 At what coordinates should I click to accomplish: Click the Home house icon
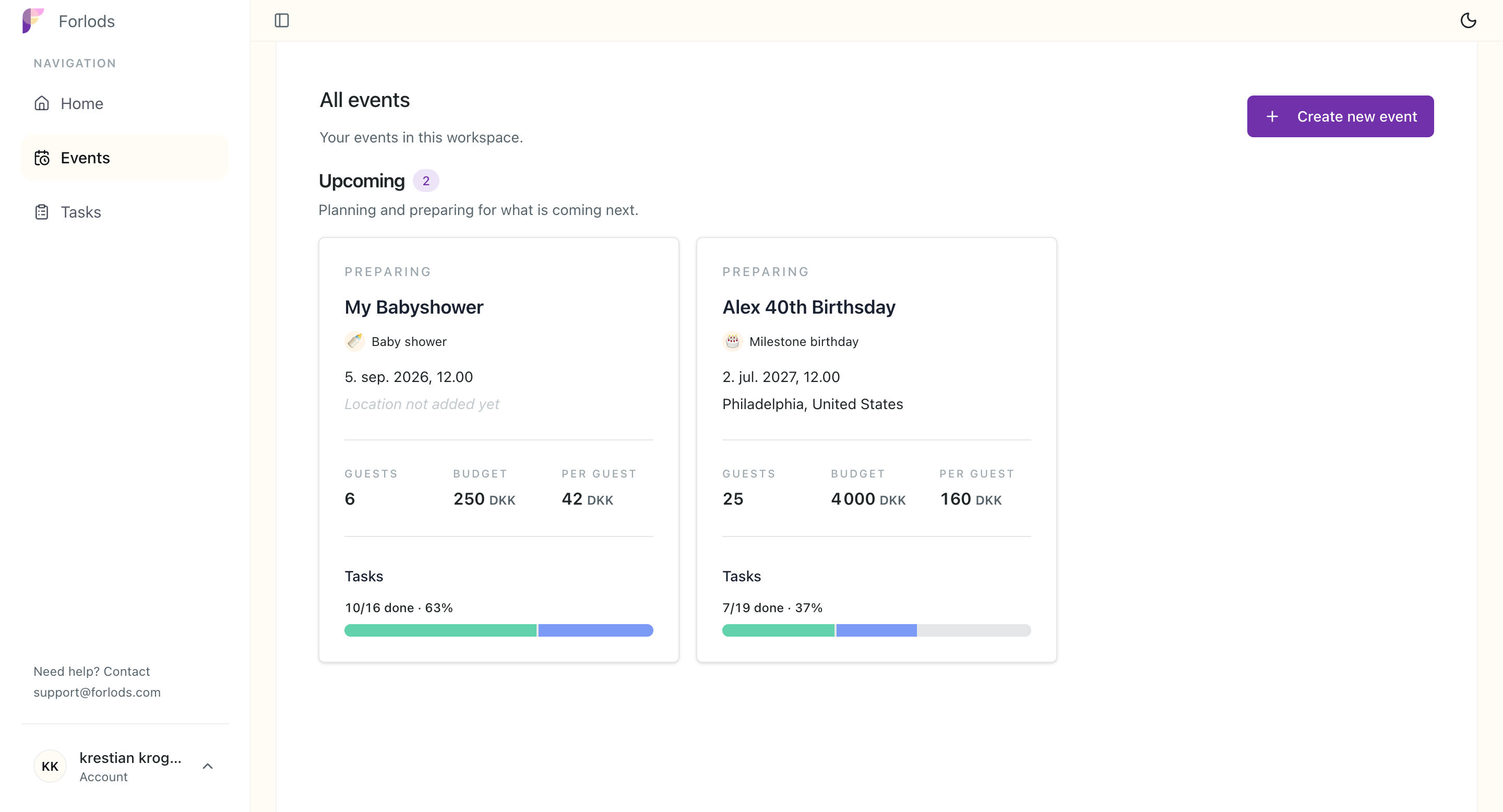(x=41, y=103)
